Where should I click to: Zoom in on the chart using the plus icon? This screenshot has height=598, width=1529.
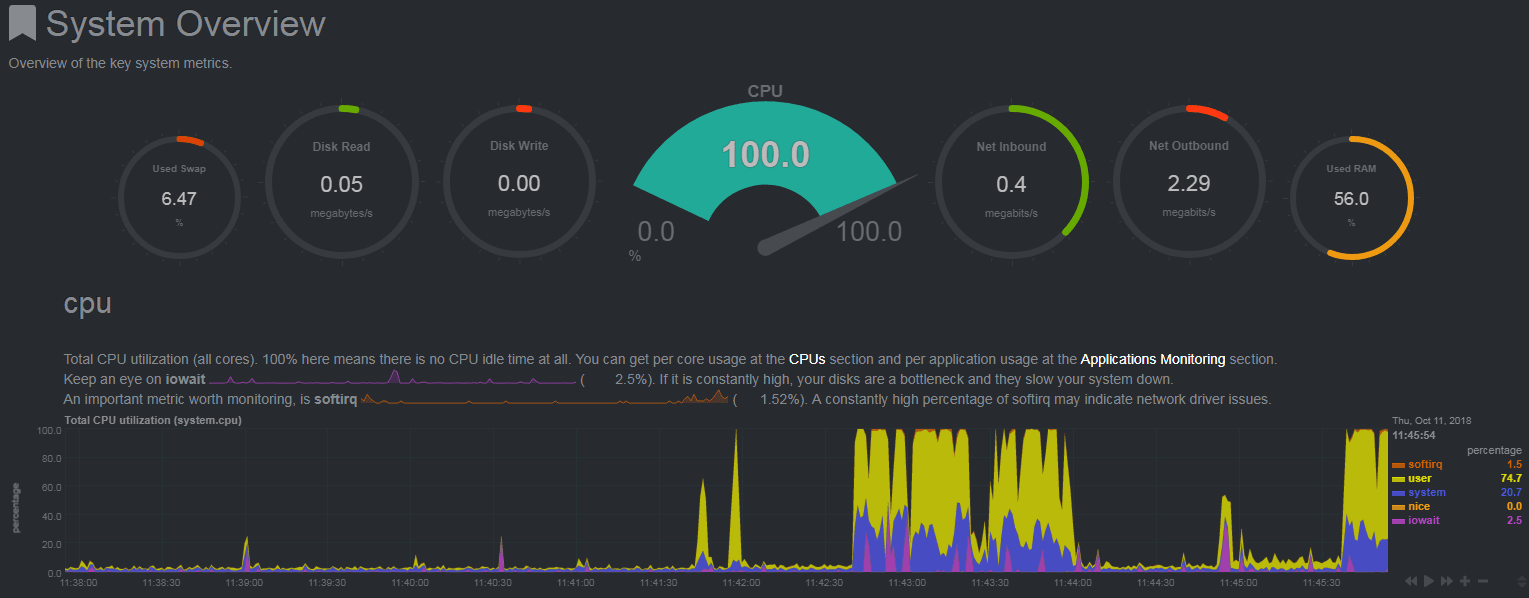pyautogui.click(x=1465, y=581)
